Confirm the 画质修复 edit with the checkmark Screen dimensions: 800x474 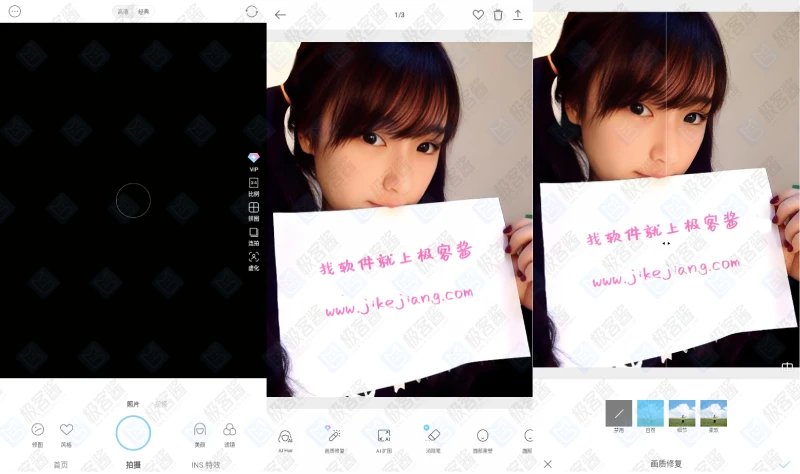[784, 464]
